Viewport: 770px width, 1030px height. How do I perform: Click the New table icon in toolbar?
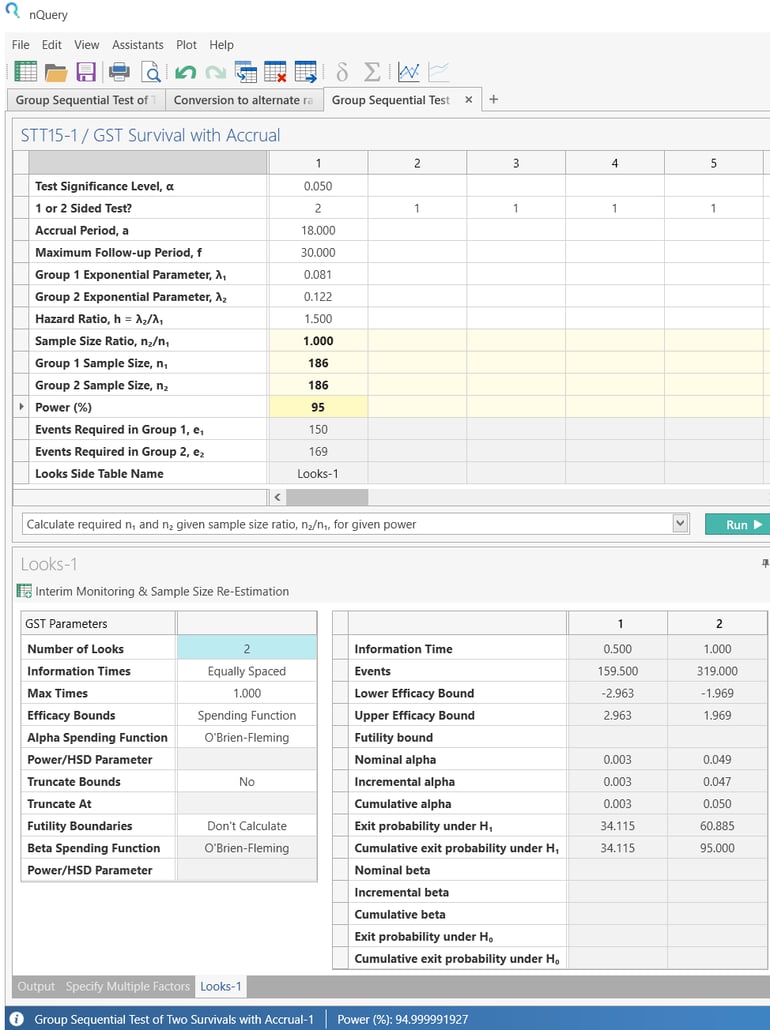pos(26,71)
